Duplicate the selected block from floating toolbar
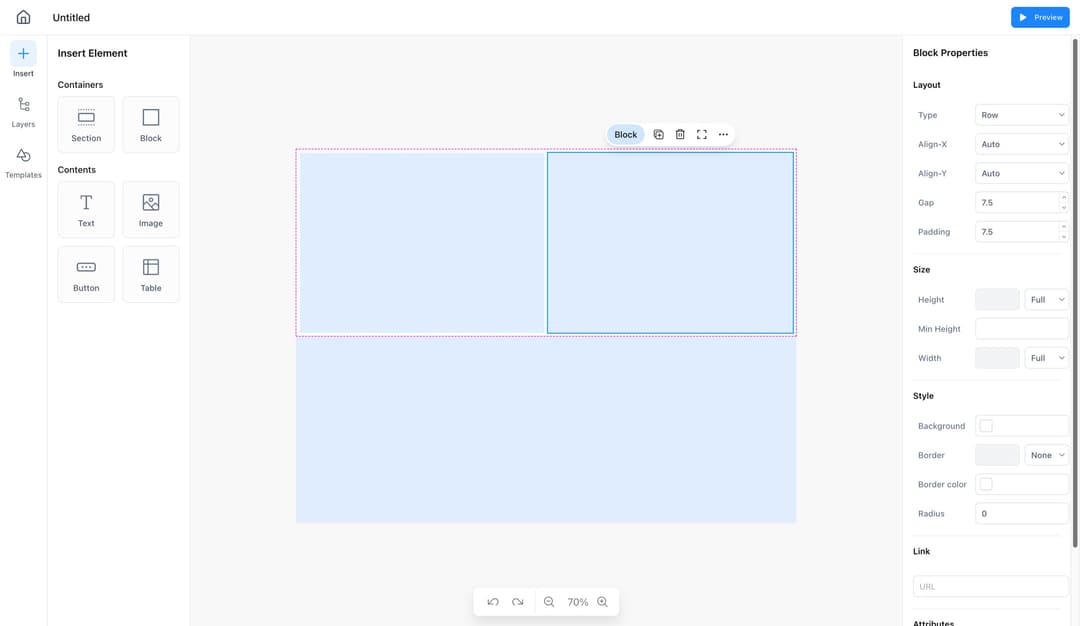 pyautogui.click(x=658, y=134)
